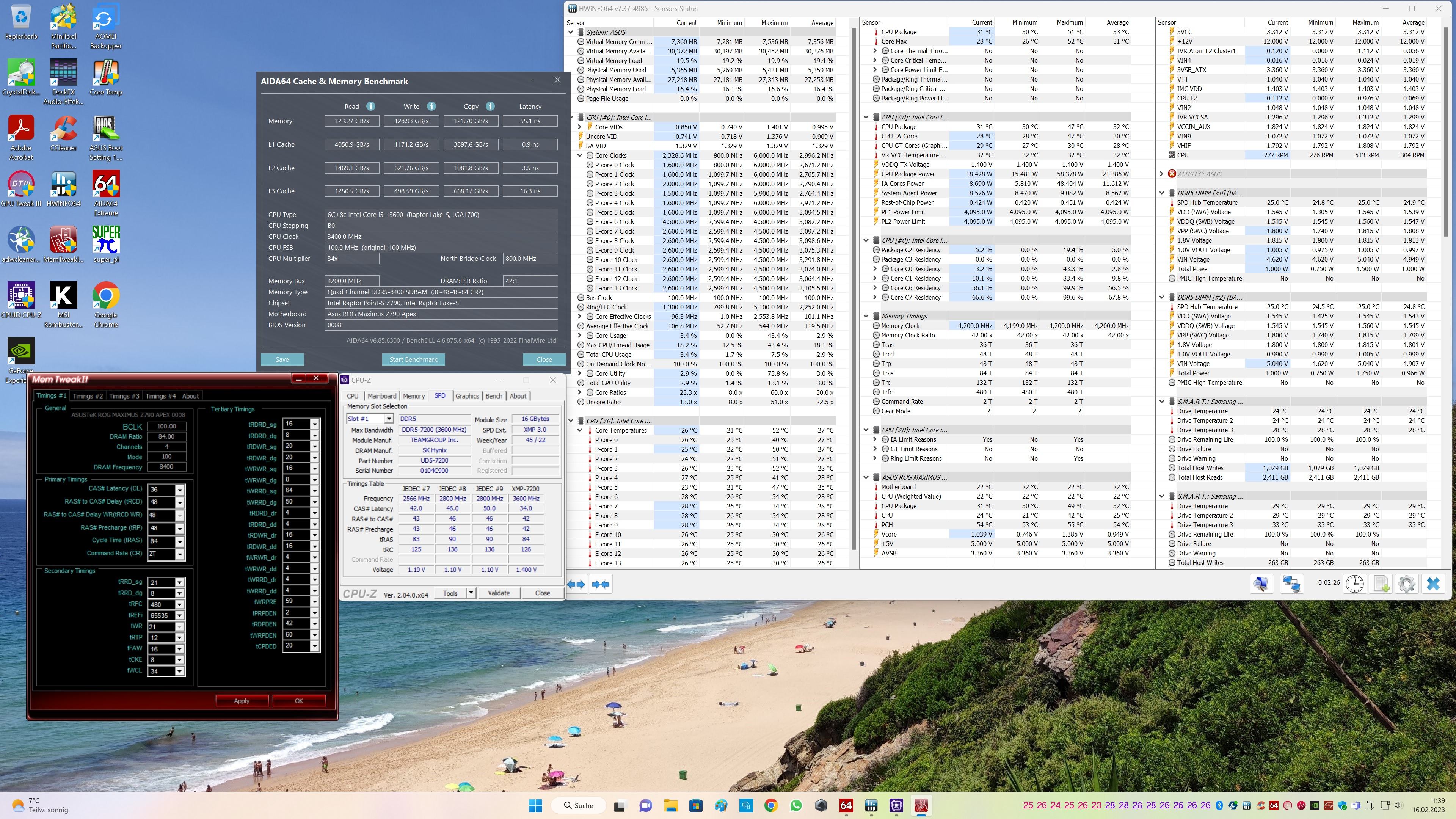Click DRAM Ratio field in MemTweakIt
Image resolution: width=1456 pixels, height=819 pixels.
pos(166,437)
